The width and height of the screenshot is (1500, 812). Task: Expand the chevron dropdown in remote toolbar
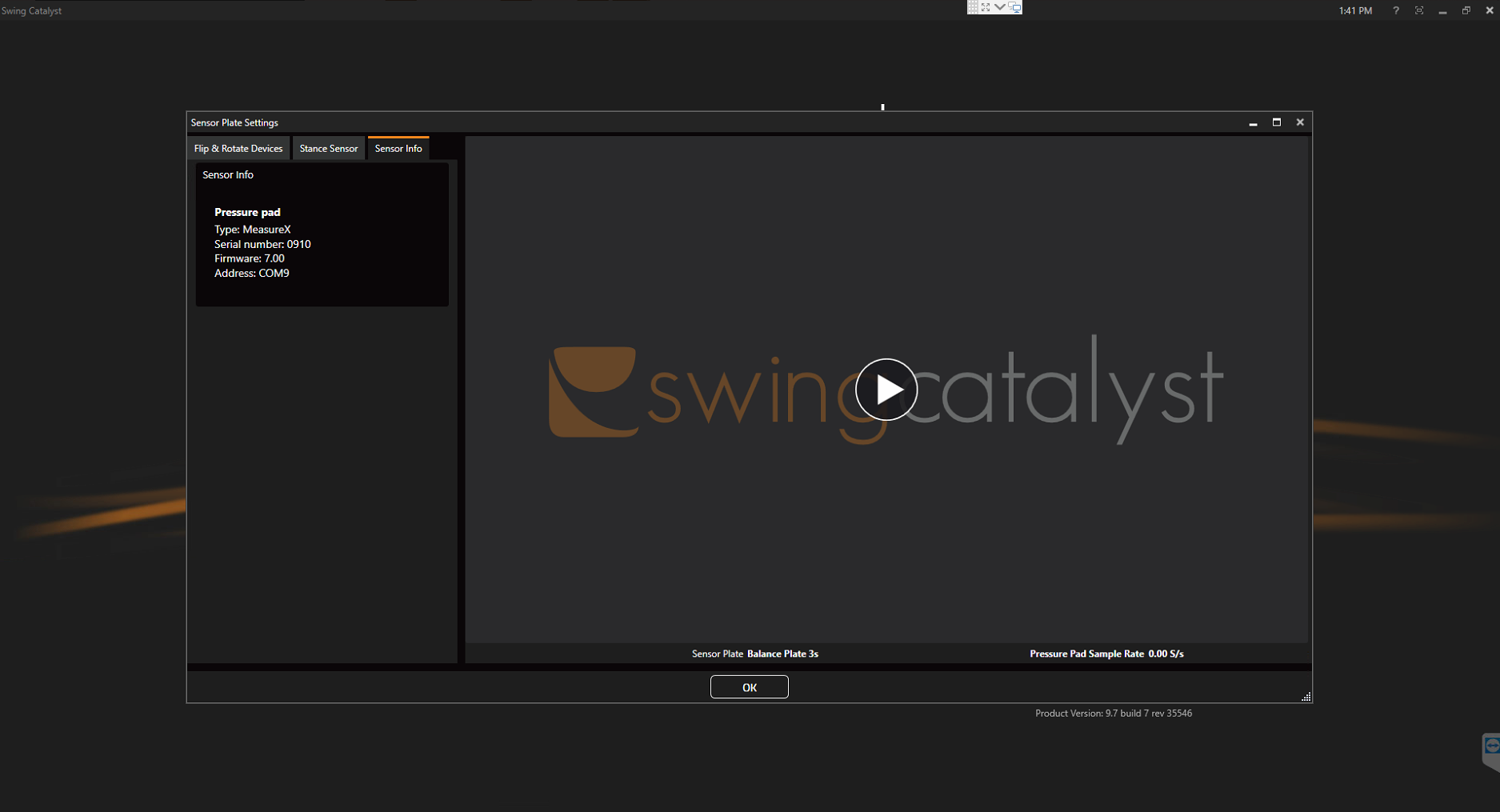tap(1000, 7)
